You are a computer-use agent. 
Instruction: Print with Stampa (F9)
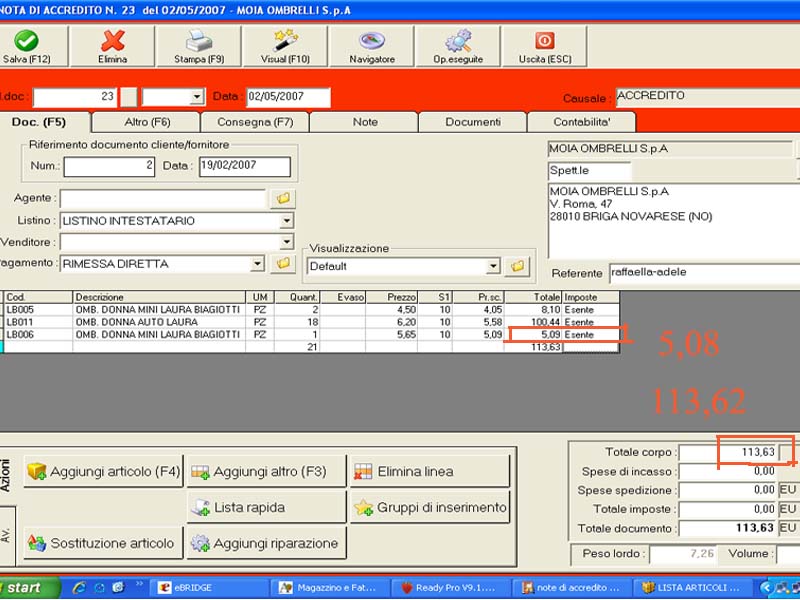[x=199, y=46]
